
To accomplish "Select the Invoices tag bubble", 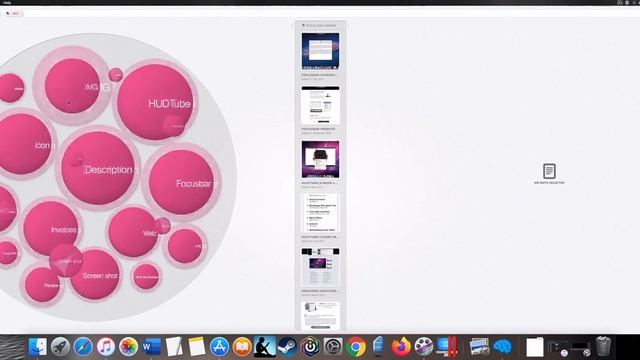I will coord(51,228).
